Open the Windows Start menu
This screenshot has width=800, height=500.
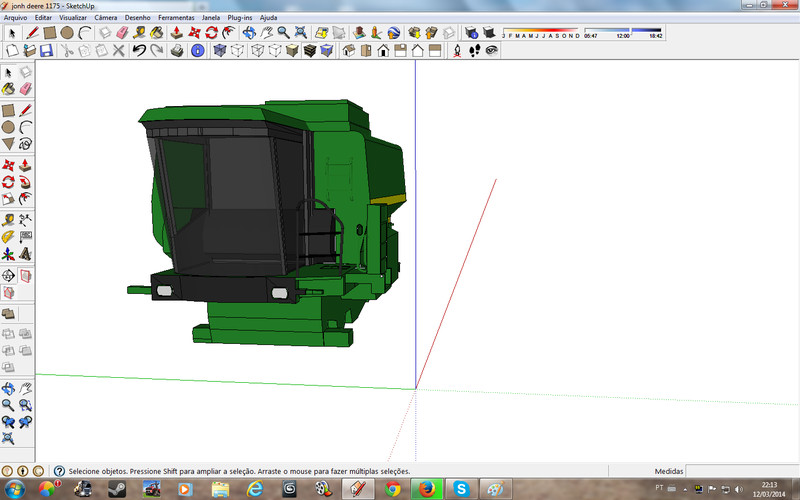(14, 489)
